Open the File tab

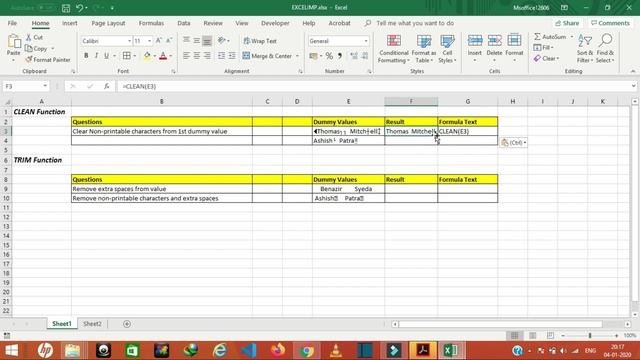(12, 23)
